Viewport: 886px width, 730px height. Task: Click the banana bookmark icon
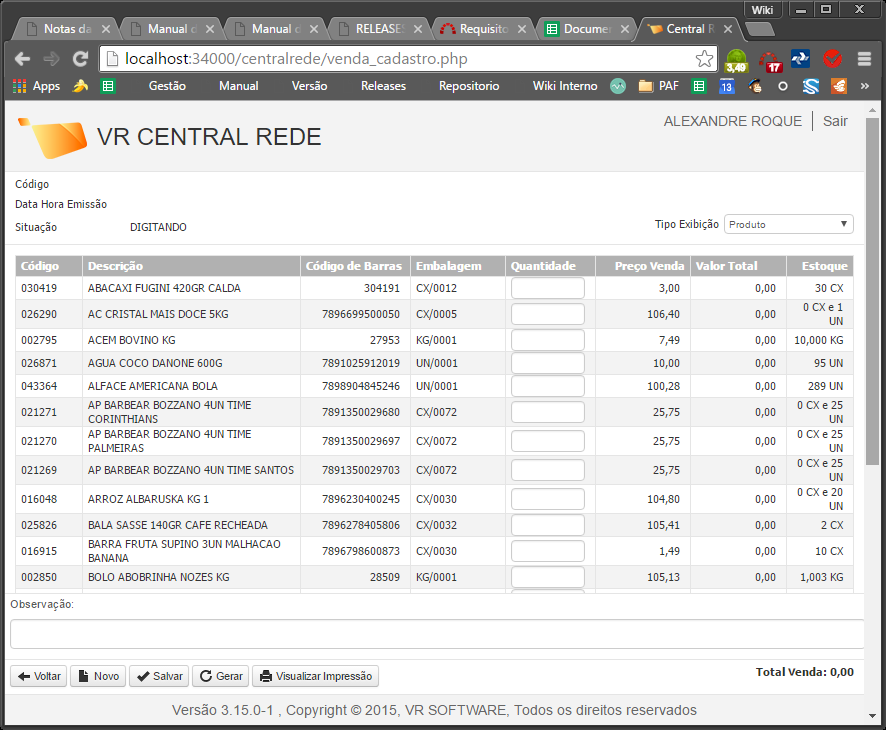click(x=81, y=86)
